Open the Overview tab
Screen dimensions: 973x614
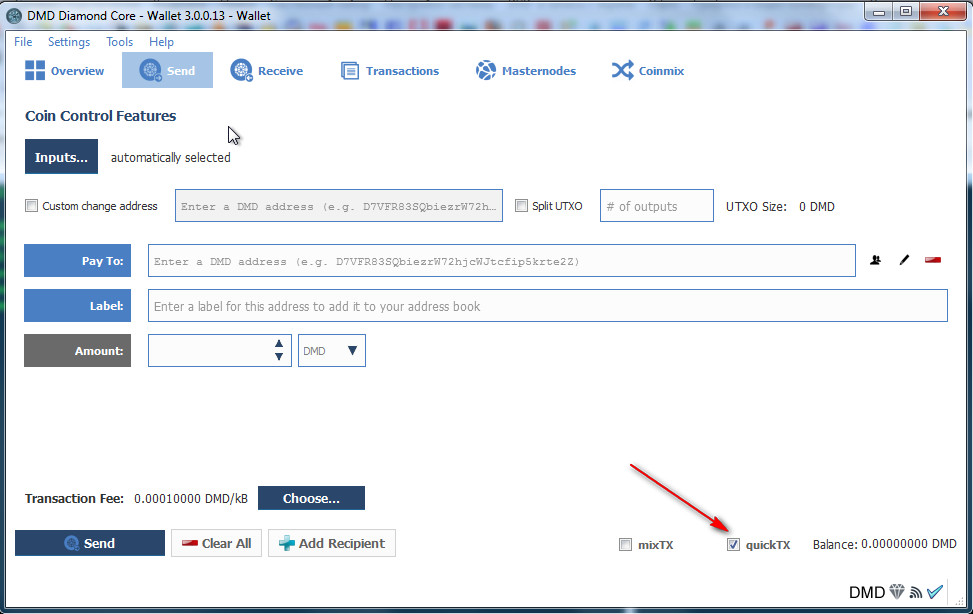tap(65, 71)
